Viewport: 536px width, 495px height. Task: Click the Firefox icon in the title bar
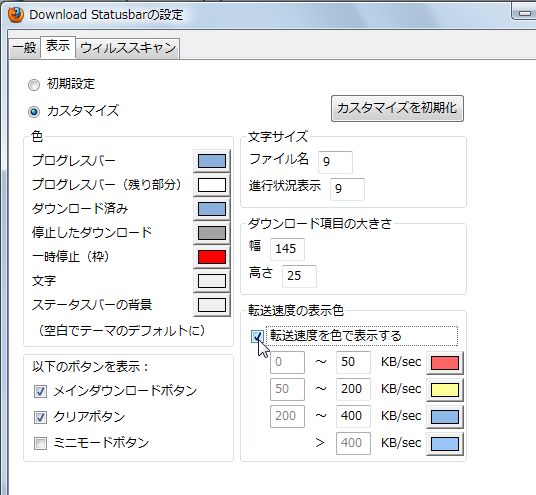click(16, 14)
